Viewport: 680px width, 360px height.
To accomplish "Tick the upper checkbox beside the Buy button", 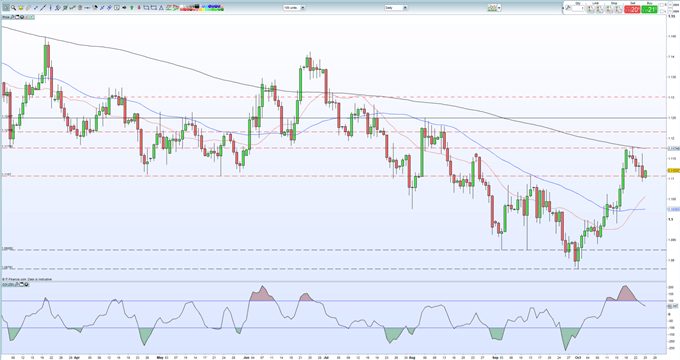I will point(662,5).
